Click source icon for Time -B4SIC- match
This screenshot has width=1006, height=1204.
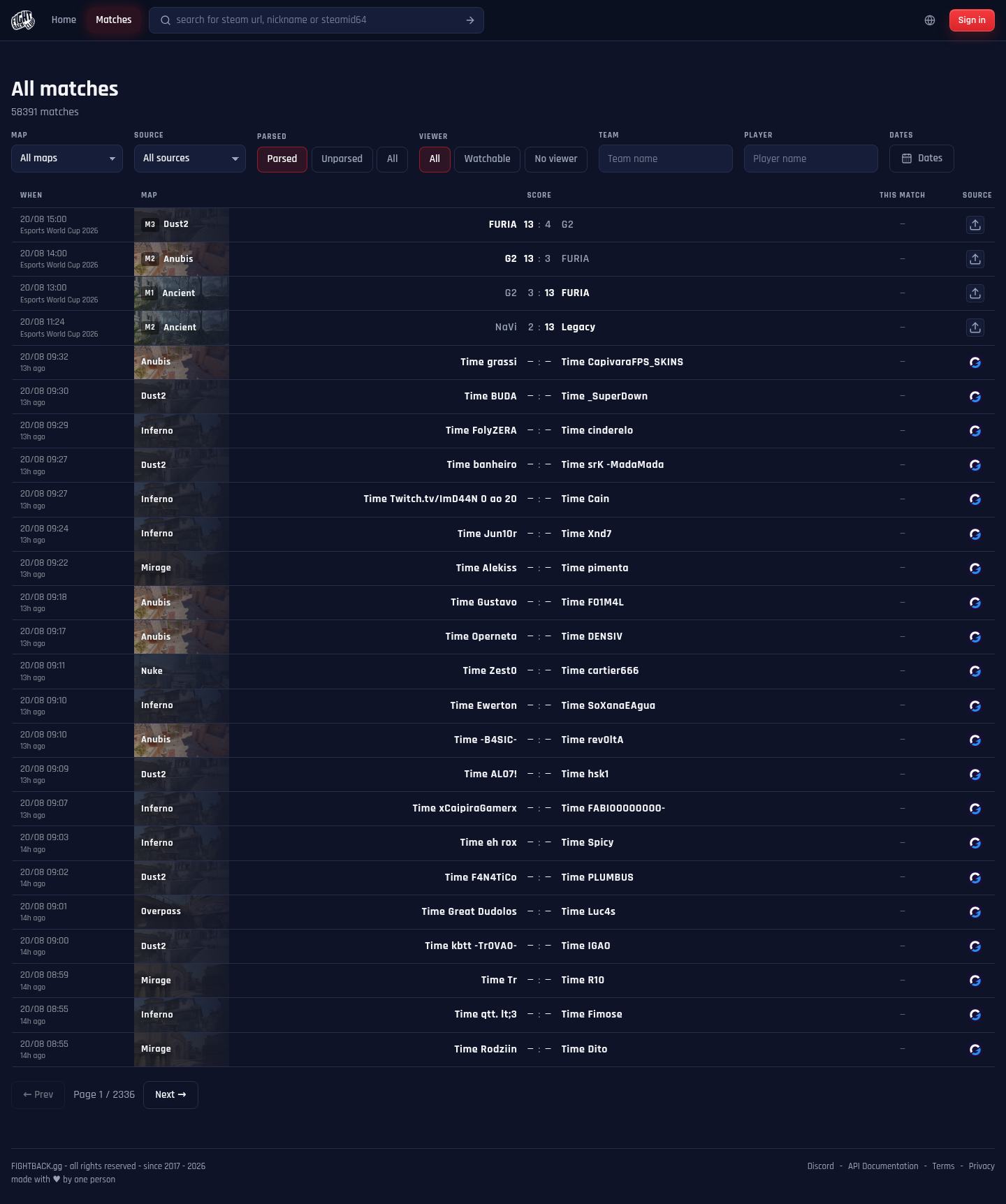tap(975, 740)
